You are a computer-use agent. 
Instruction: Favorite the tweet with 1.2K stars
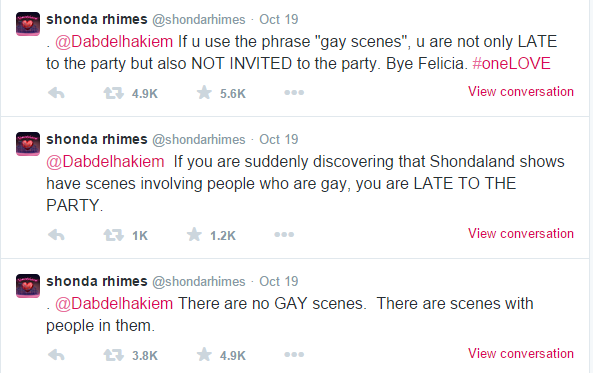pos(194,235)
